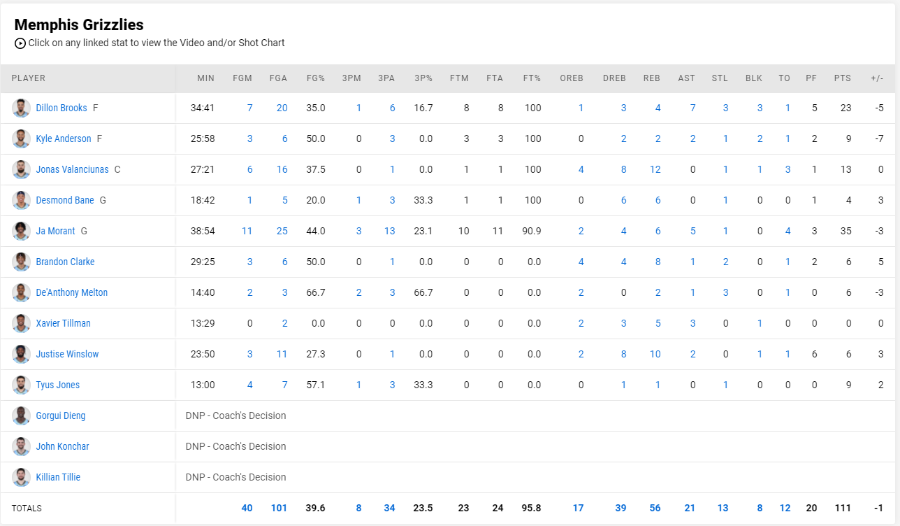This screenshot has width=900, height=526.
Task: Open Kyle Anderson's player page
Action: 63,138
